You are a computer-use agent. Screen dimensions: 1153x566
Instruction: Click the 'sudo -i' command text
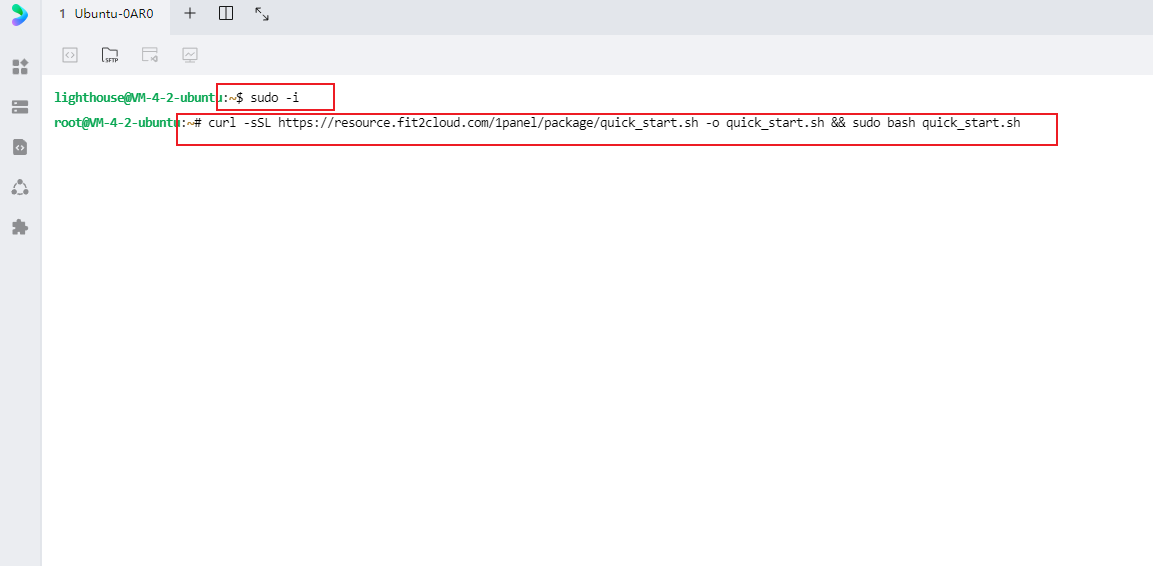pyautogui.click(x=275, y=98)
